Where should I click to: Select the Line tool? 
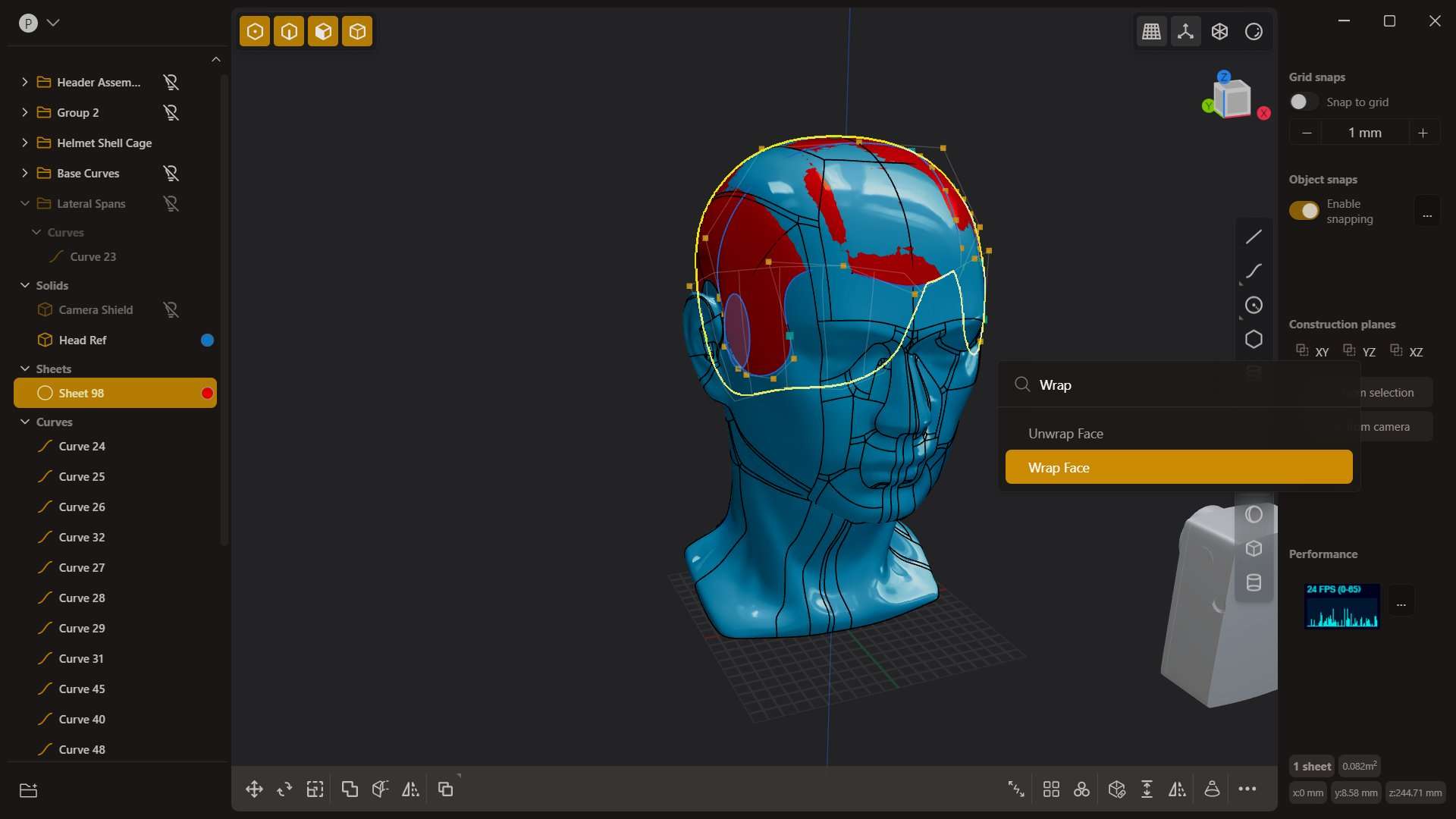point(1254,237)
